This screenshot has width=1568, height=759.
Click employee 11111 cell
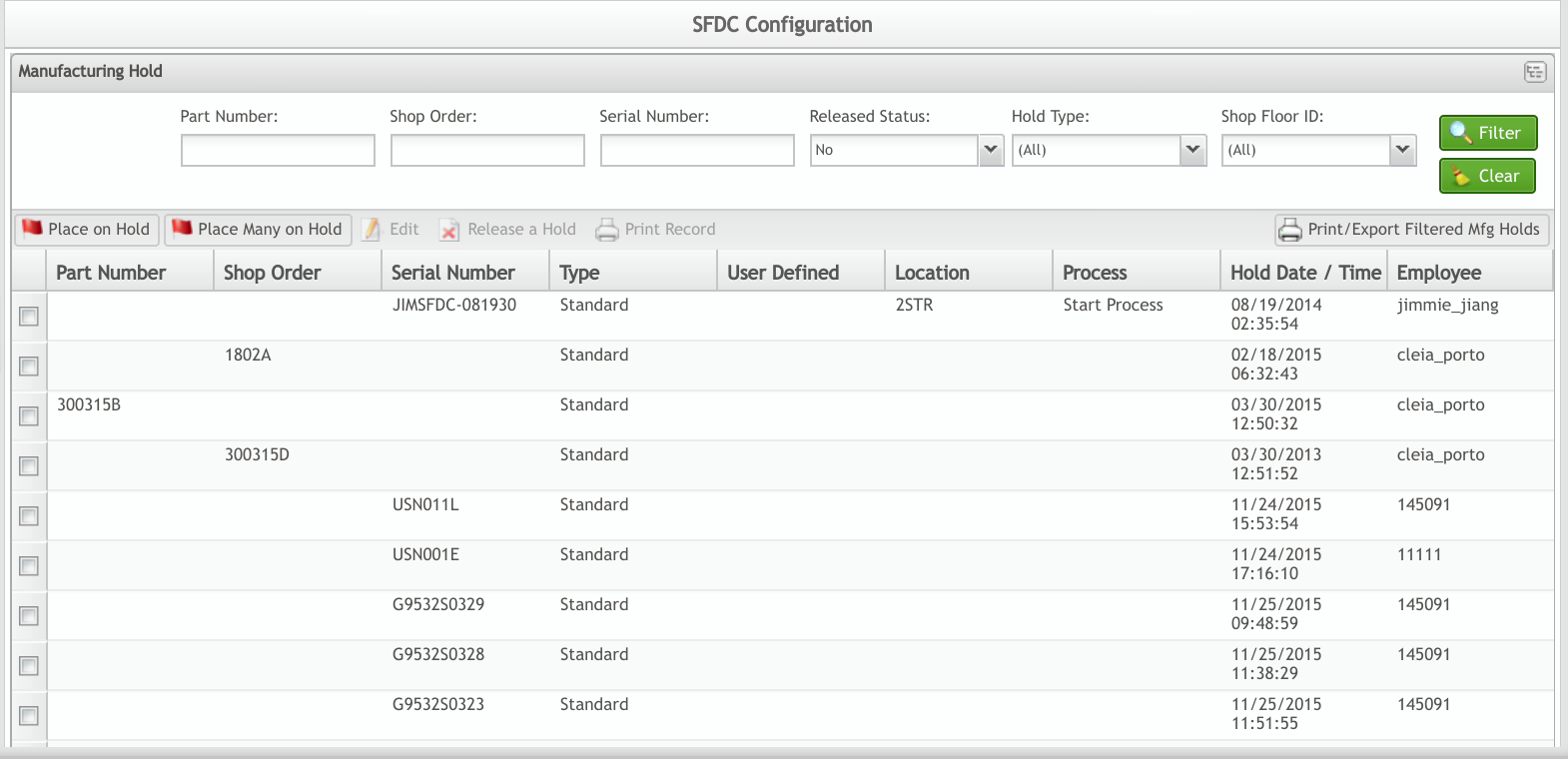[1419, 554]
